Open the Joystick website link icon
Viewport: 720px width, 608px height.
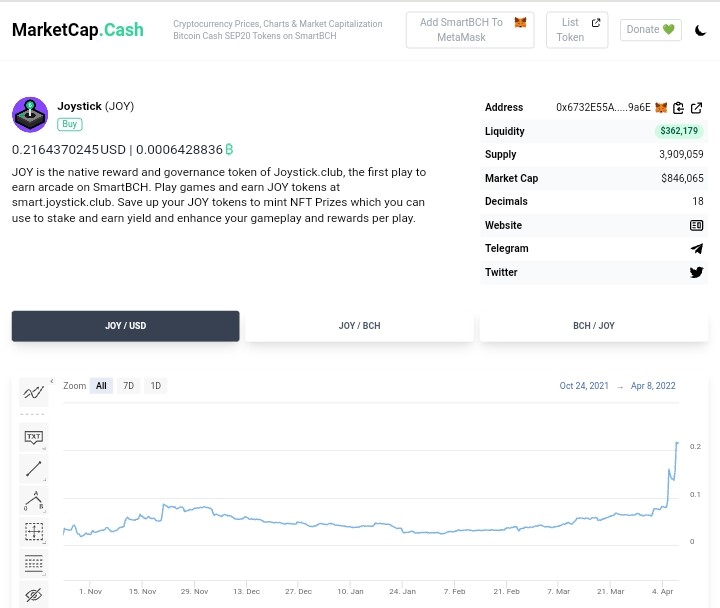[696, 225]
